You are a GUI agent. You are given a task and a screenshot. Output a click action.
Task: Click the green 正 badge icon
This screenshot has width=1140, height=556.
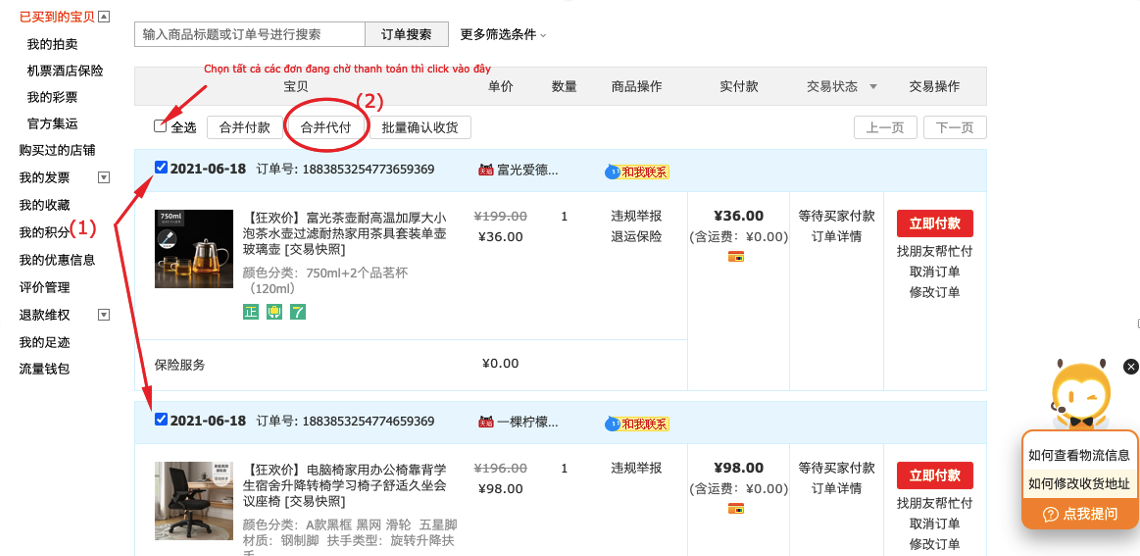click(251, 312)
